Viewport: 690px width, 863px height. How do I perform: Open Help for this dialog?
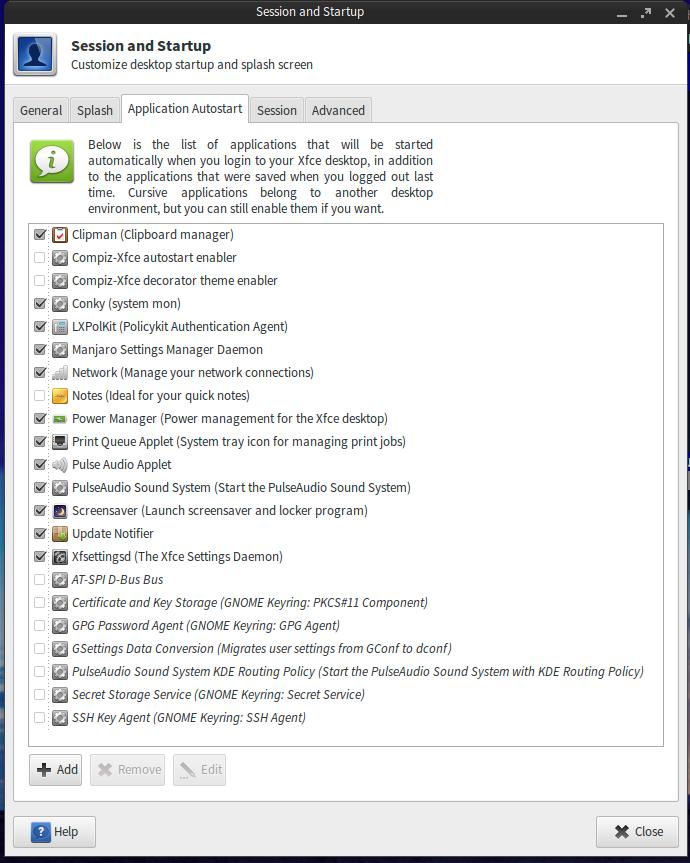(54, 832)
